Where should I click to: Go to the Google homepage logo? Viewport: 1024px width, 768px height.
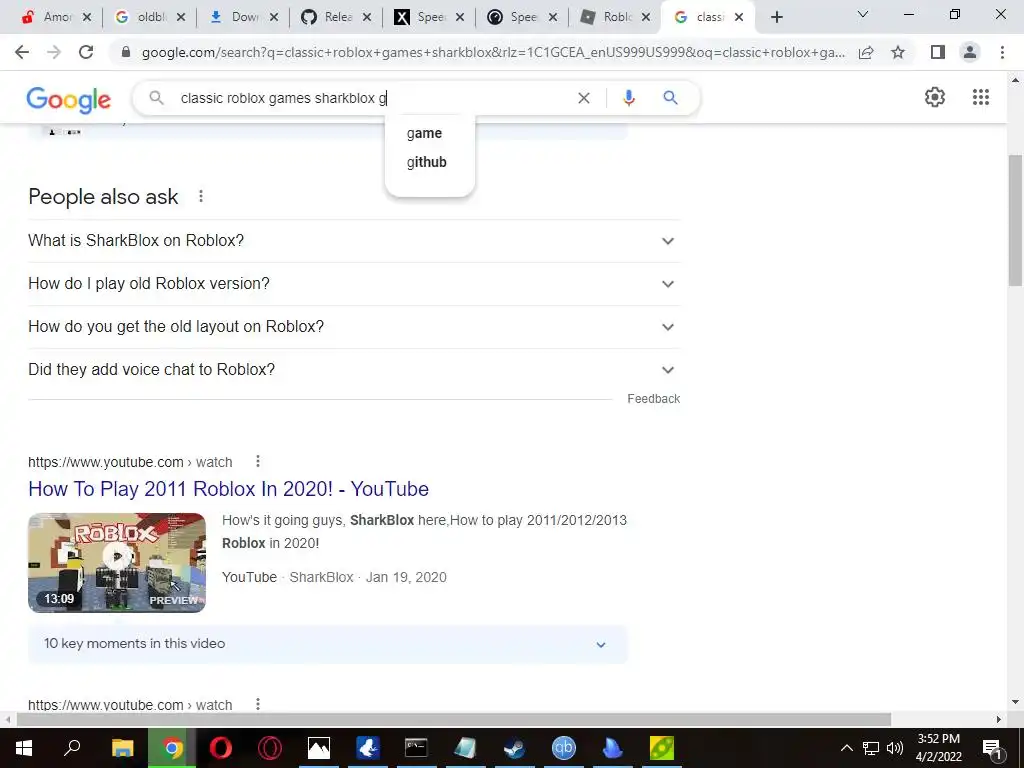[x=69, y=100]
